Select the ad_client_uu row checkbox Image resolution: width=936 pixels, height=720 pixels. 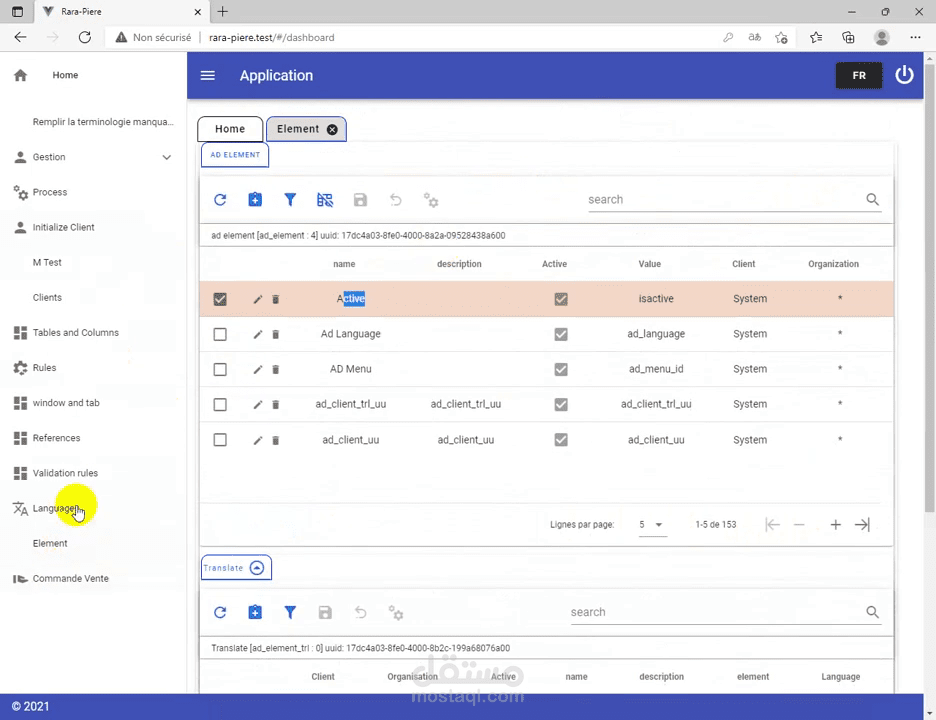point(220,440)
